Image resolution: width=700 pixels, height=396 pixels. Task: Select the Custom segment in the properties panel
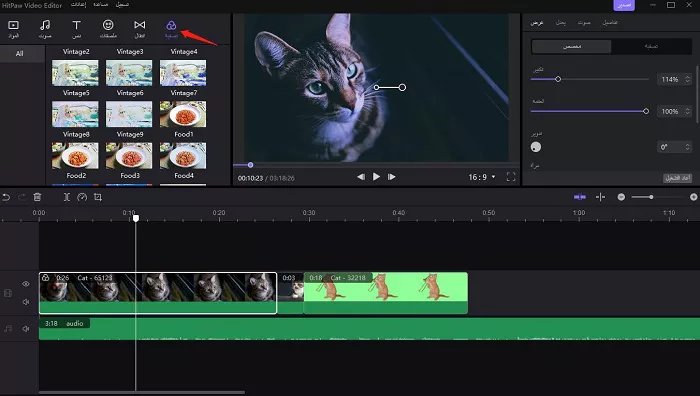click(x=572, y=46)
